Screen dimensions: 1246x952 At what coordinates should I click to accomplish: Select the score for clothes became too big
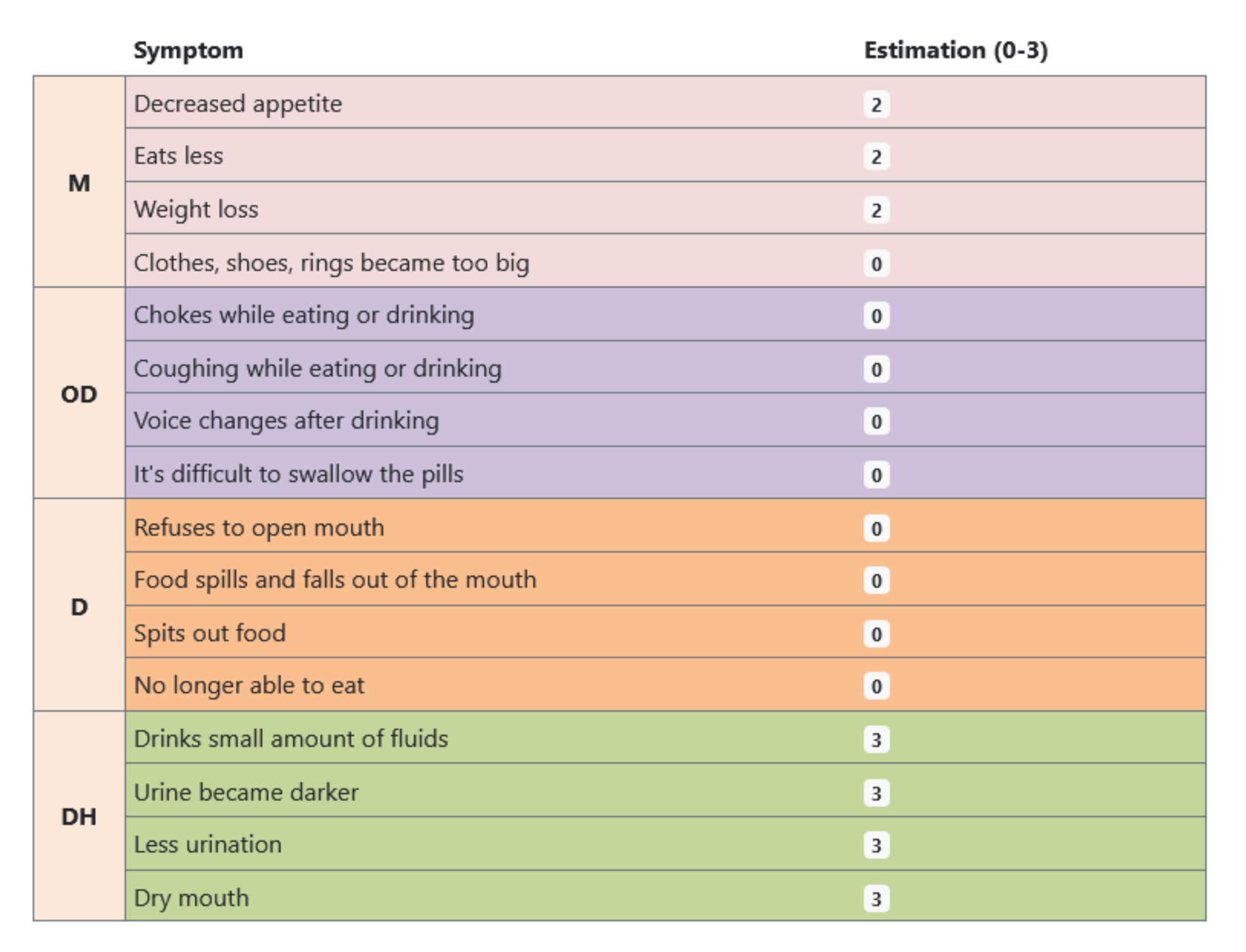click(876, 263)
